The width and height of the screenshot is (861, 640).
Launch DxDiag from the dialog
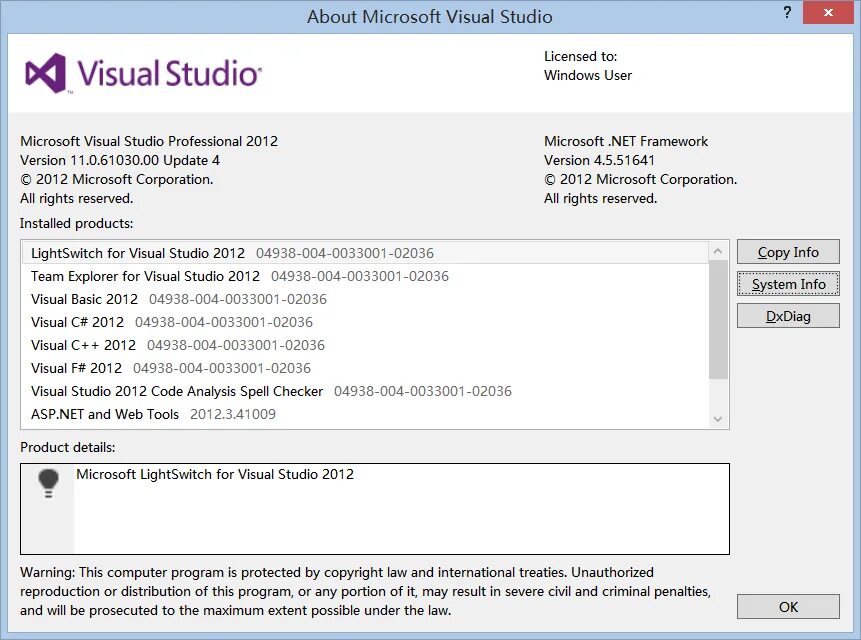[788, 316]
